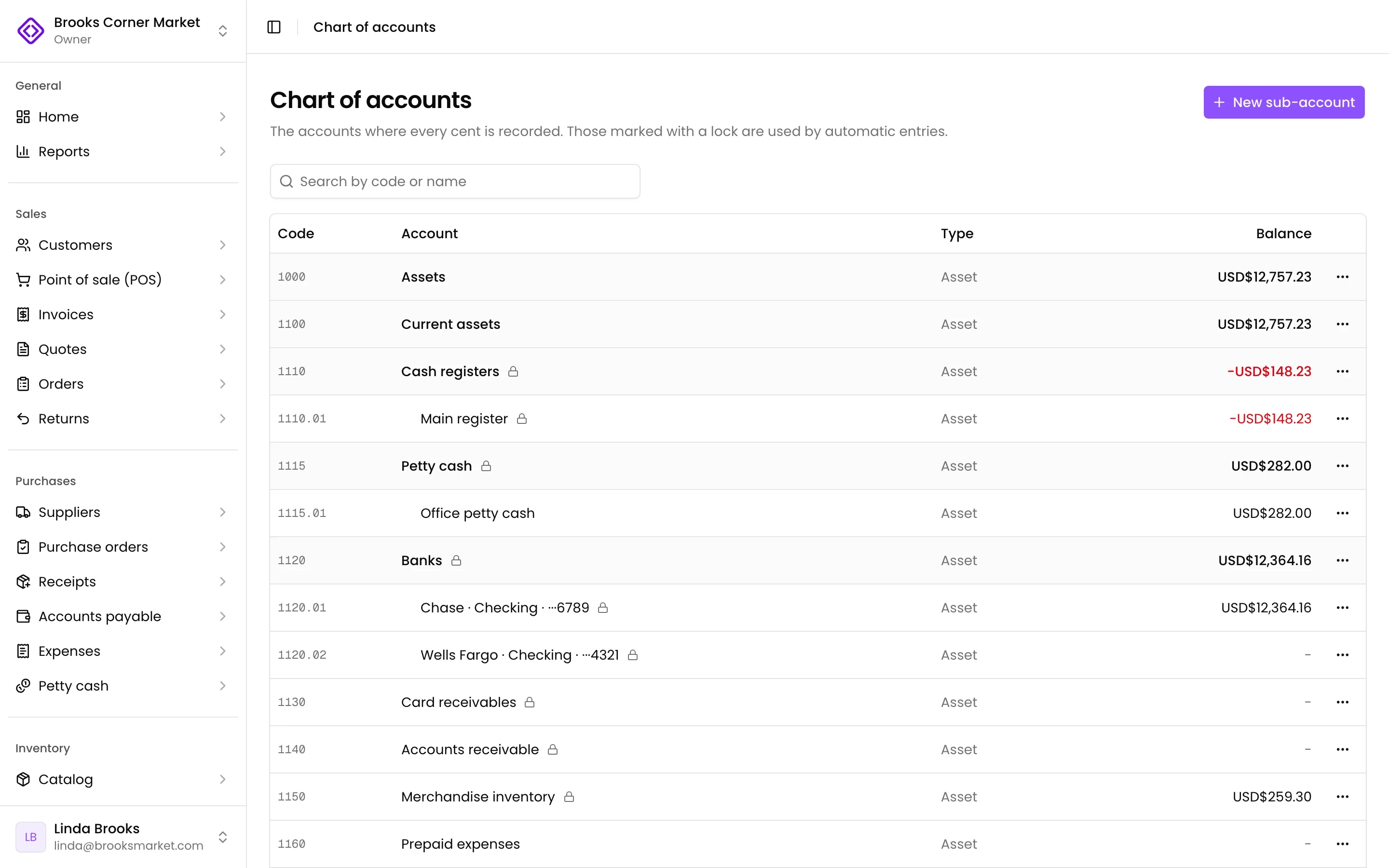
Task: Open more options for the Assets row
Action: [1342, 277]
